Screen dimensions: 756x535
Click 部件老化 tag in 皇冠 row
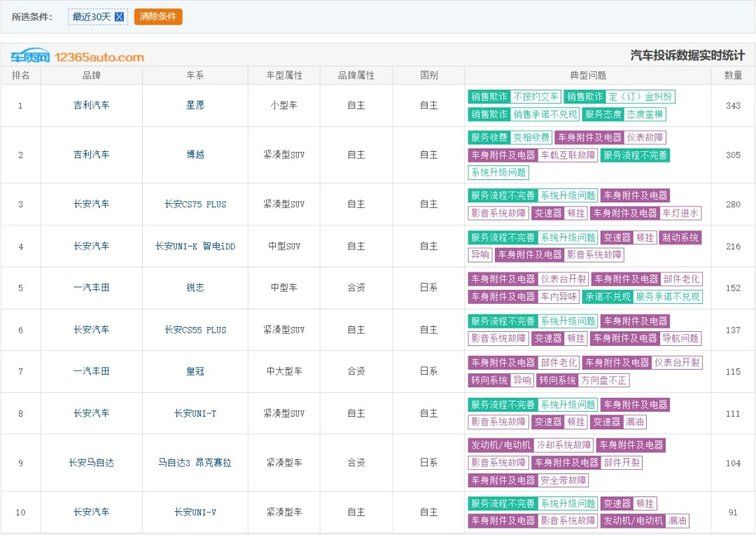point(558,363)
